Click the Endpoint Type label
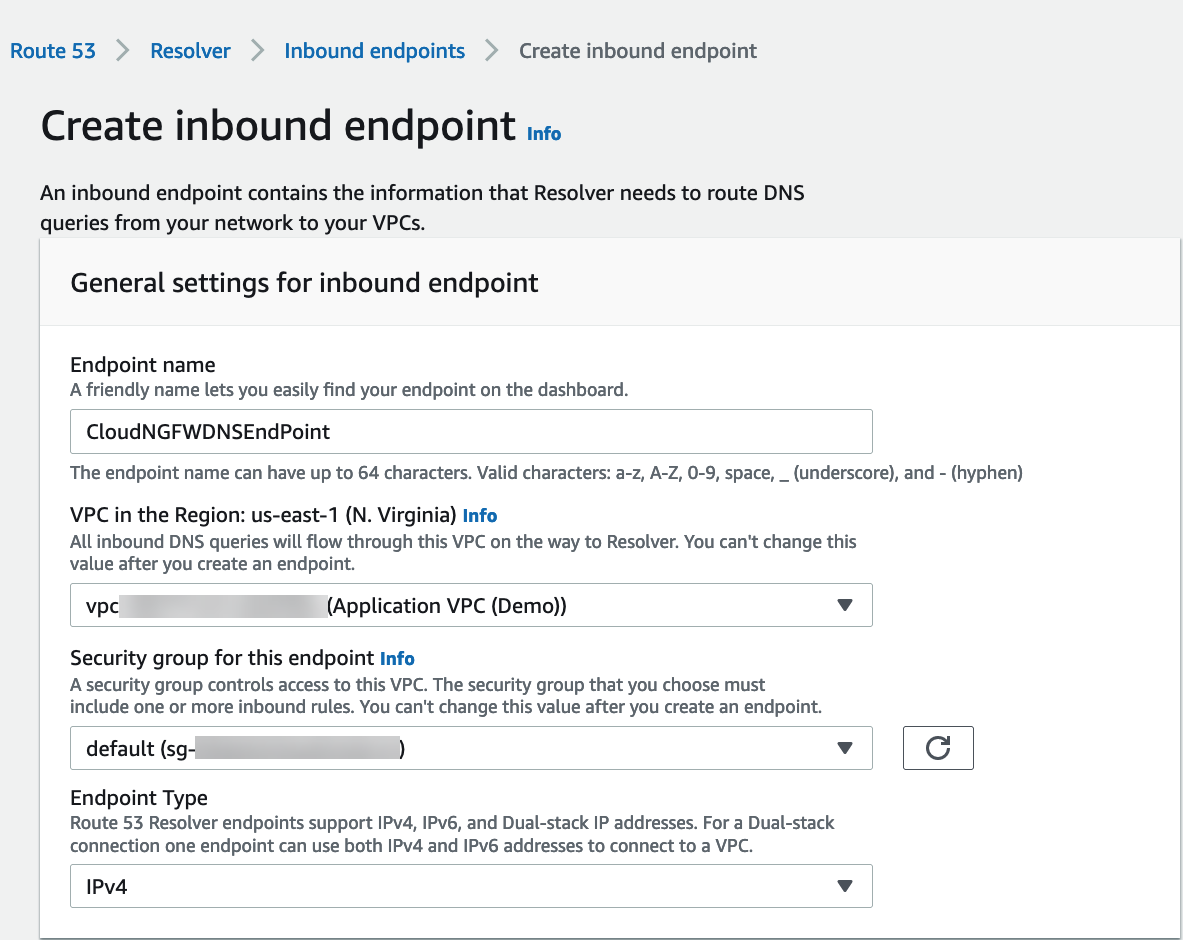The height and width of the screenshot is (940, 1183). 139,798
